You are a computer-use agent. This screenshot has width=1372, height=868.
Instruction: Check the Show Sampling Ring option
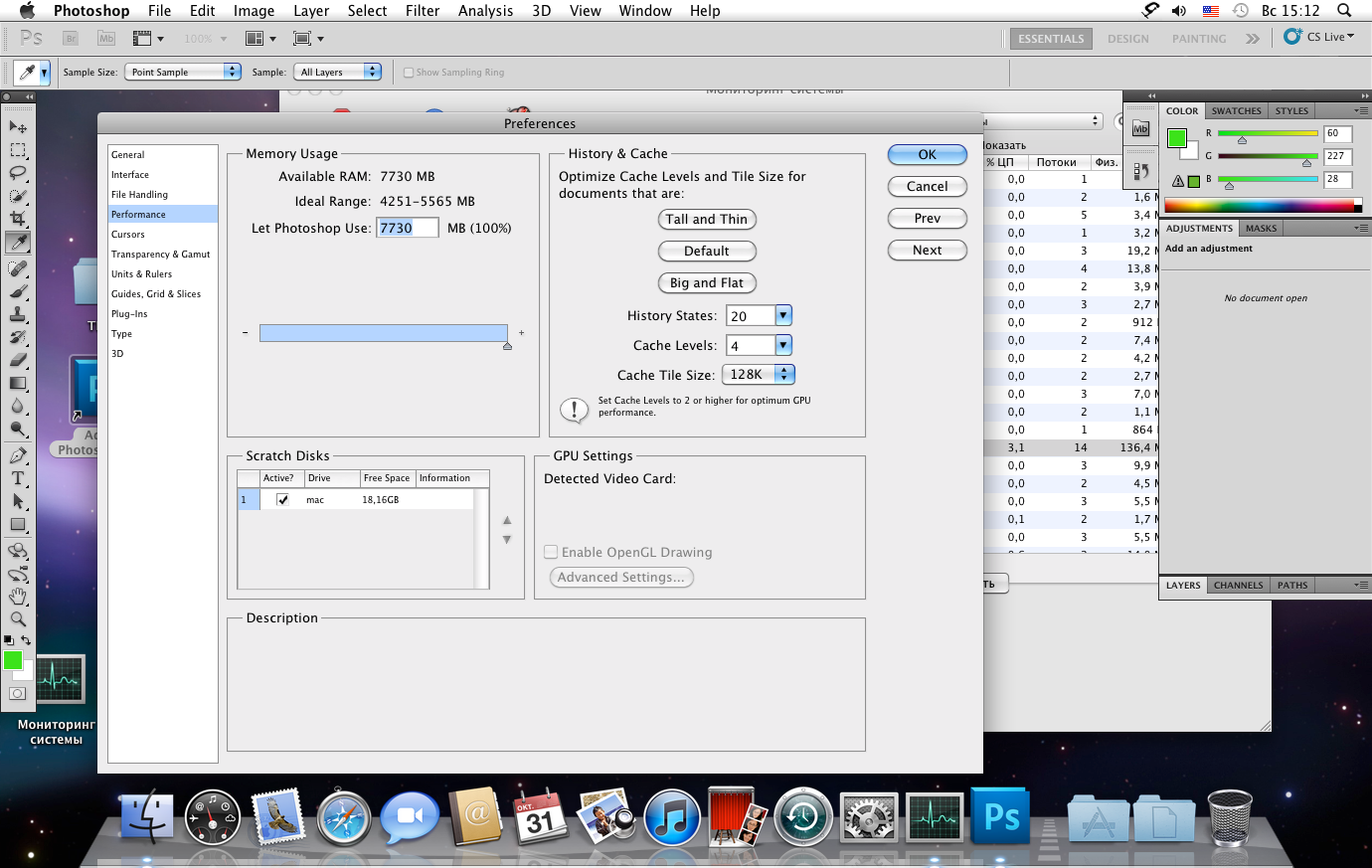click(409, 73)
